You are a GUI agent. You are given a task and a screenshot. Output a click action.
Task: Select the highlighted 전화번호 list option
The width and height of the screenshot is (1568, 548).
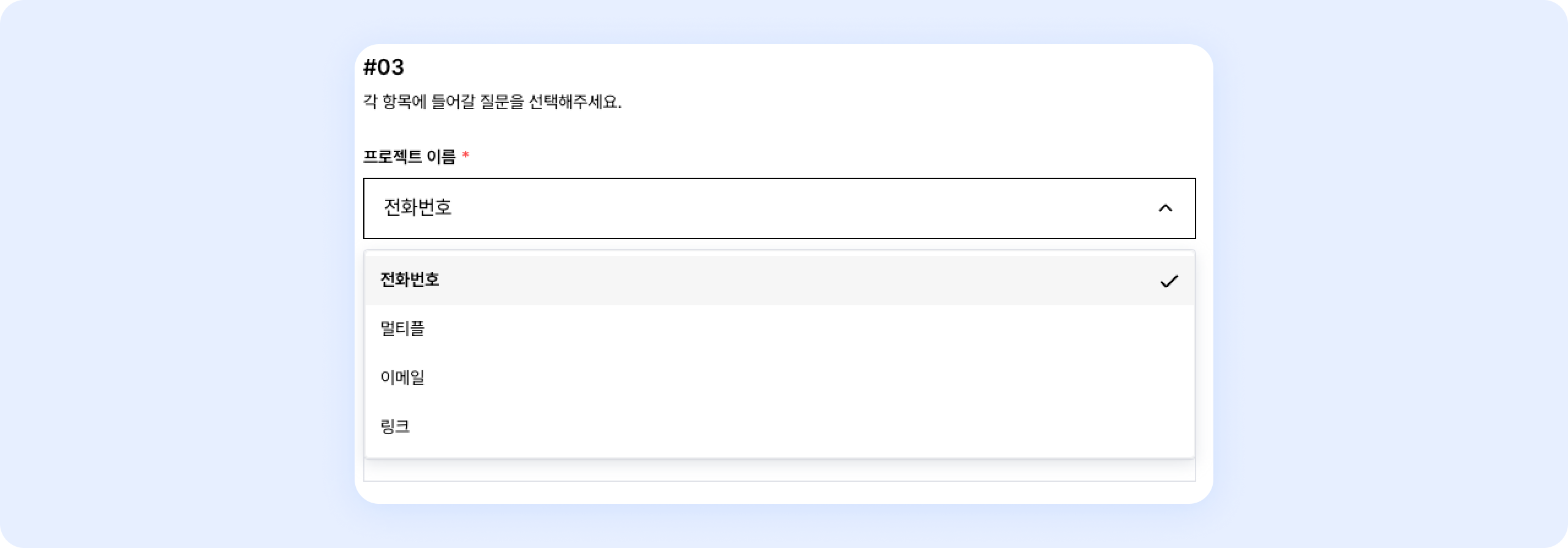pyautogui.click(x=410, y=280)
